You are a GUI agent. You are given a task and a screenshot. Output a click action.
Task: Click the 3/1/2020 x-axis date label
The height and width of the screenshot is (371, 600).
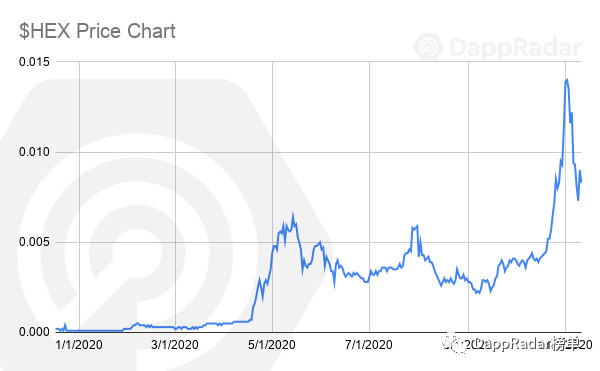(175, 345)
